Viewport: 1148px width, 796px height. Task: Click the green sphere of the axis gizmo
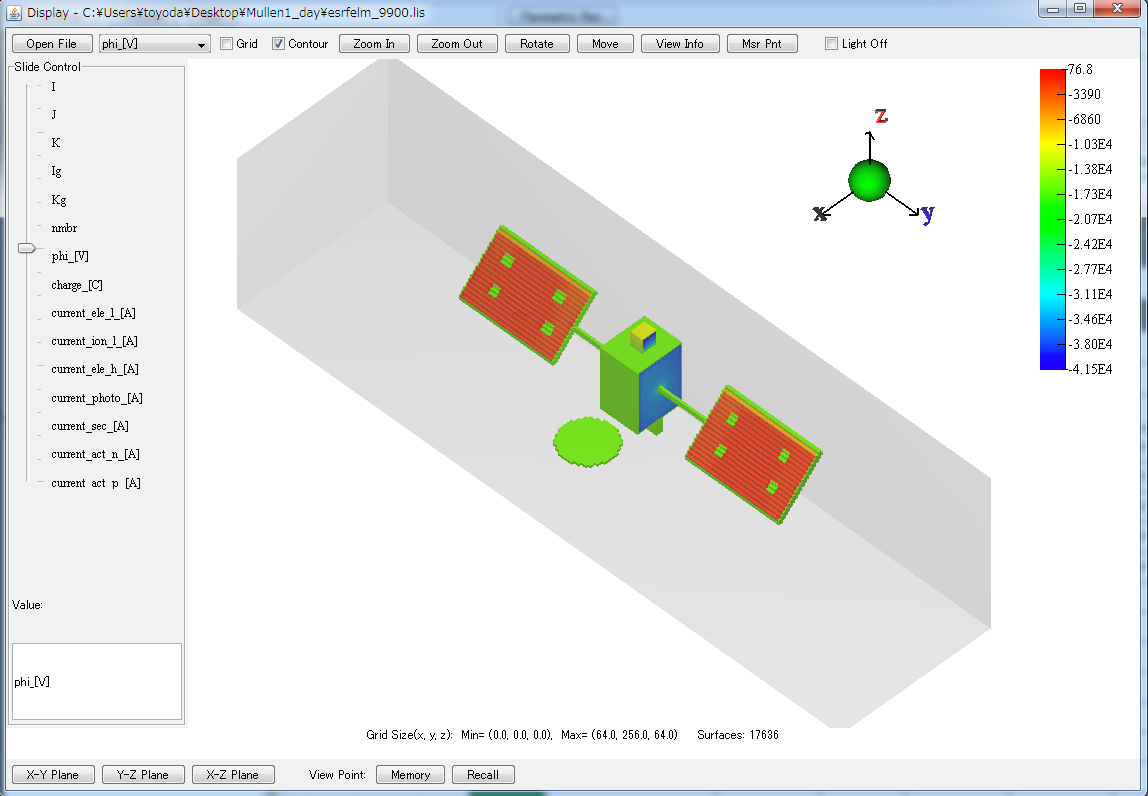click(x=869, y=181)
